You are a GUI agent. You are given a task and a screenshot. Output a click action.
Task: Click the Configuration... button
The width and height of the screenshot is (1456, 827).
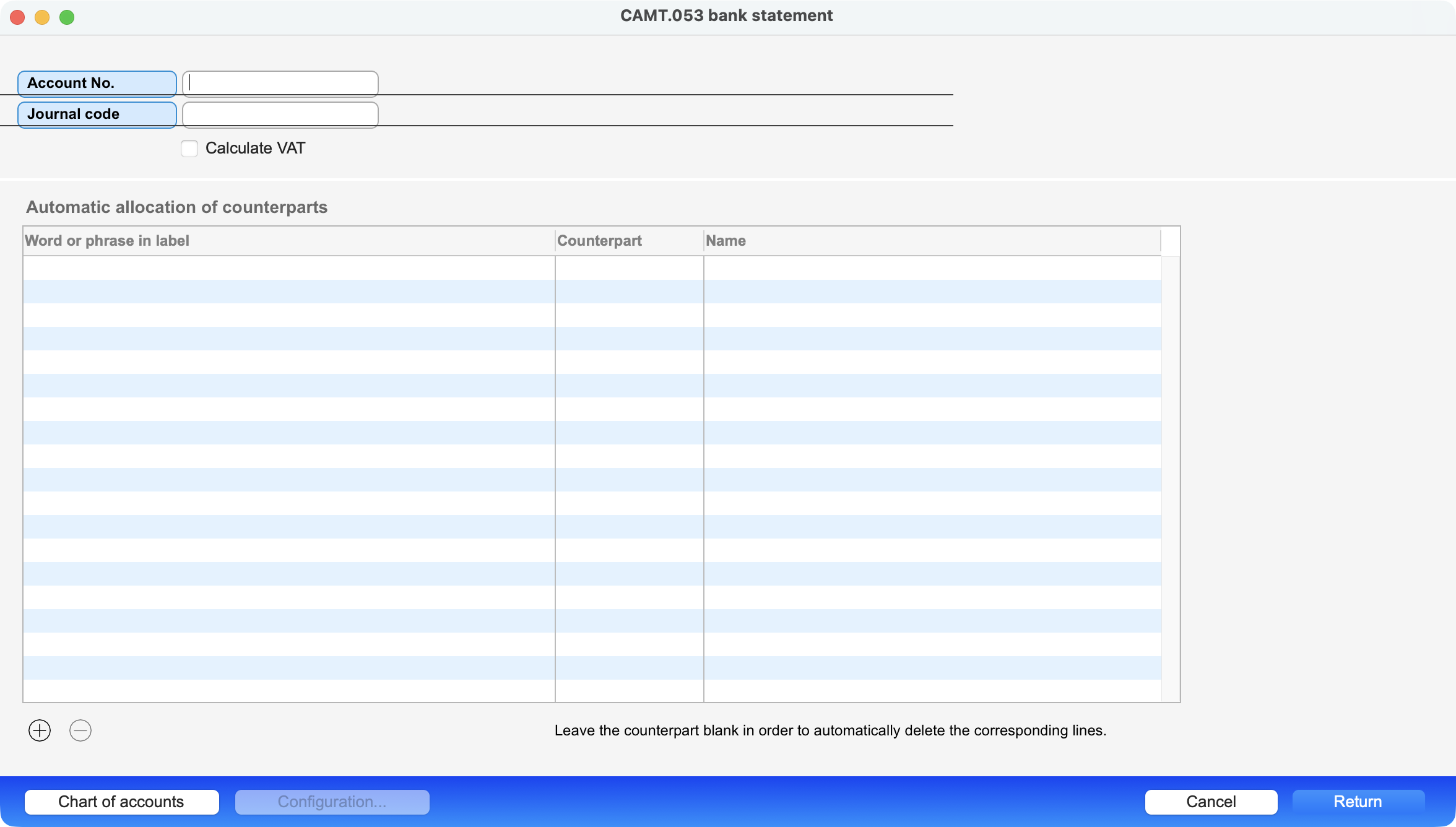pyautogui.click(x=332, y=802)
